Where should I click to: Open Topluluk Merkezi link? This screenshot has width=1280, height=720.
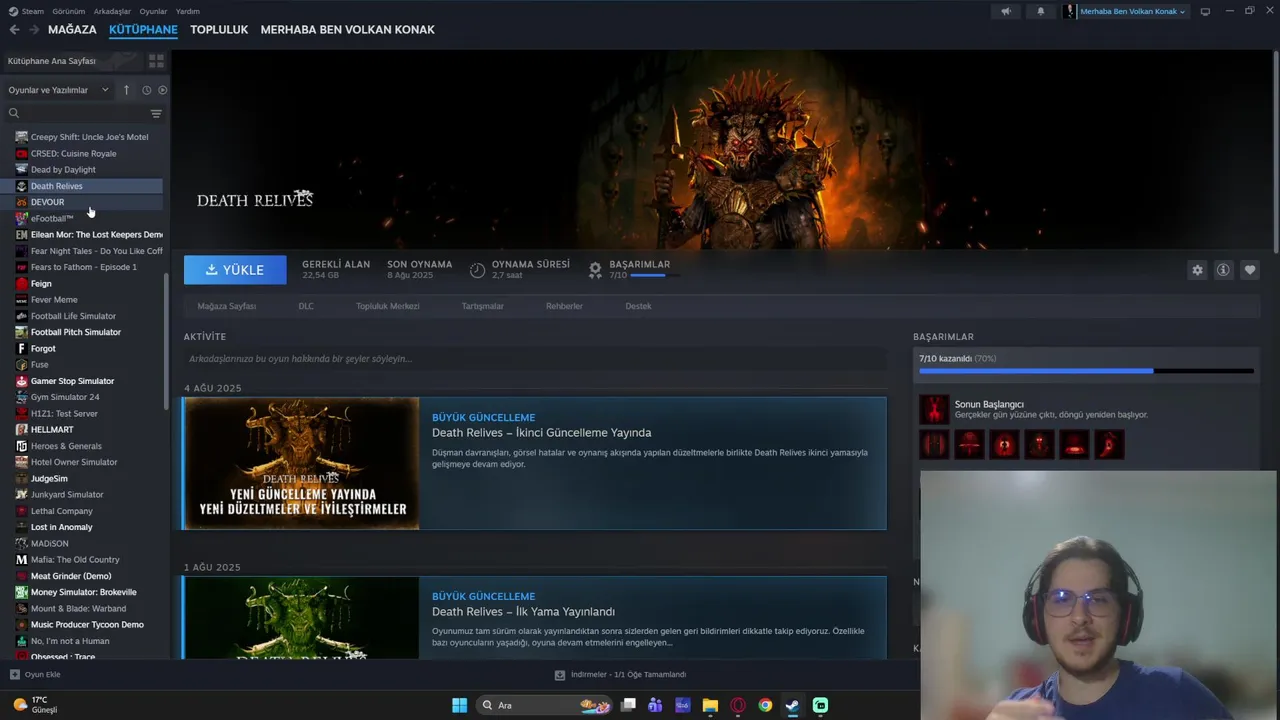point(388,306)
